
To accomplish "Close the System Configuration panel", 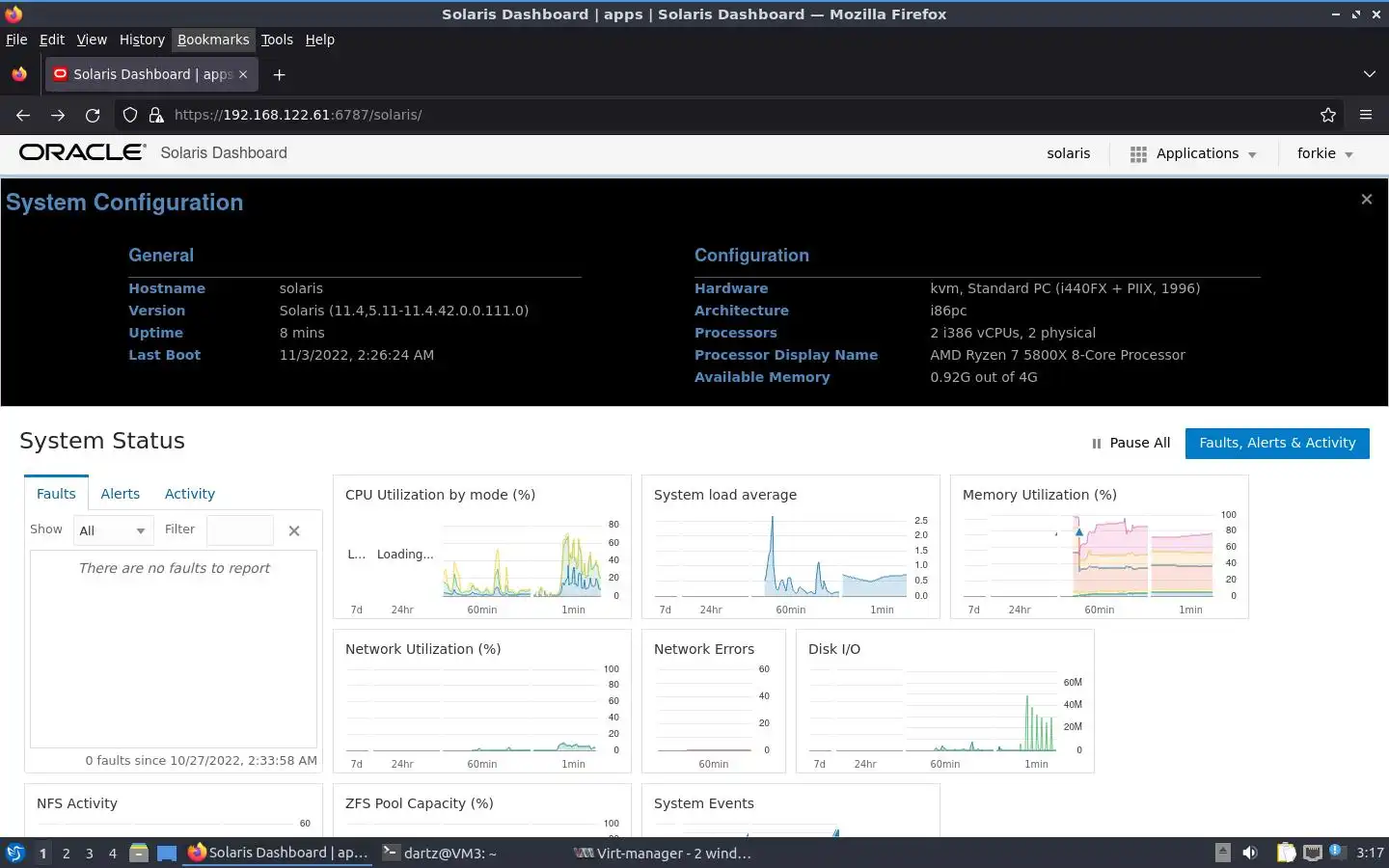I will tap(1366, 200).
